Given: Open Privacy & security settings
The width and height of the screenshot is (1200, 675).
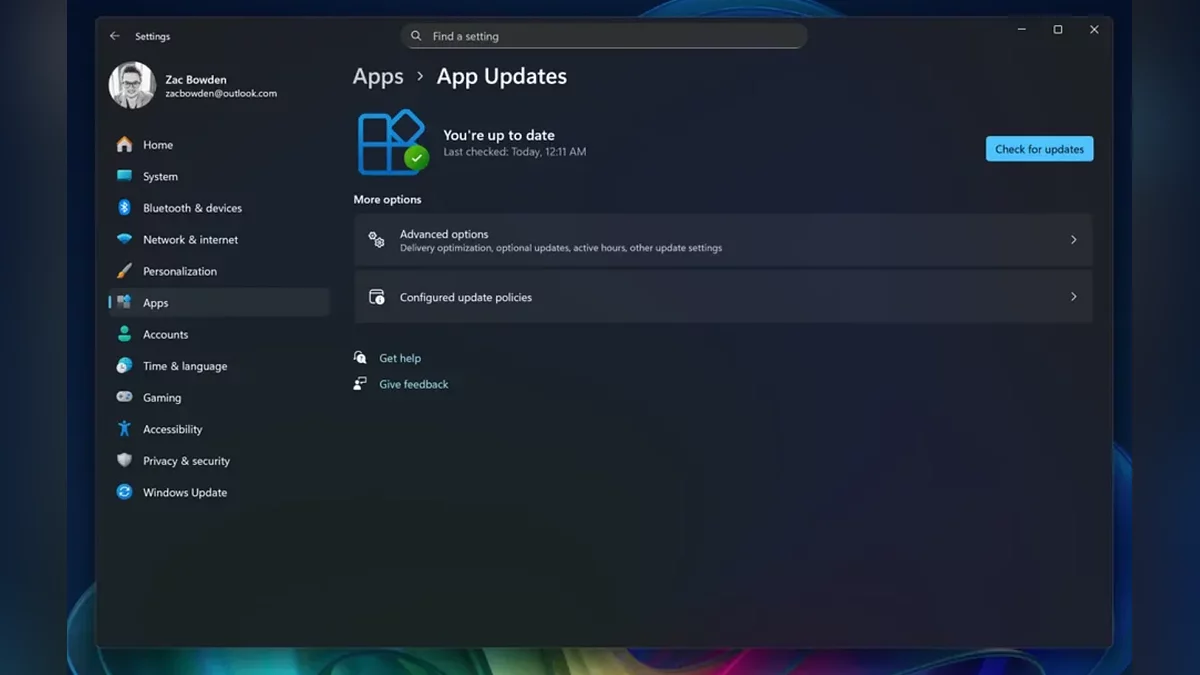Looking at the screenshot, I should (219, 460).
